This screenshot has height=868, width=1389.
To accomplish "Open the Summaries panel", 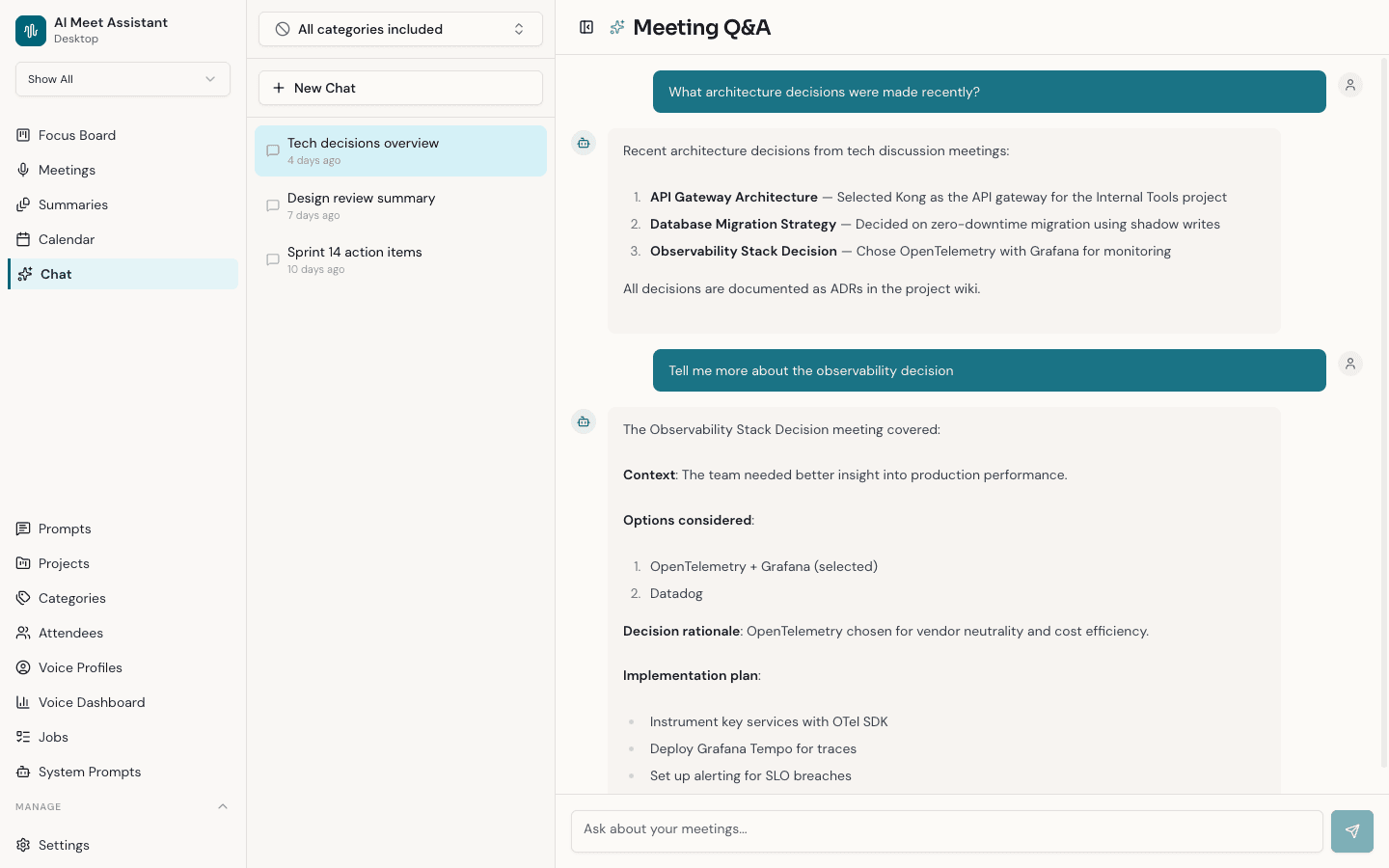I will [72, 204].
